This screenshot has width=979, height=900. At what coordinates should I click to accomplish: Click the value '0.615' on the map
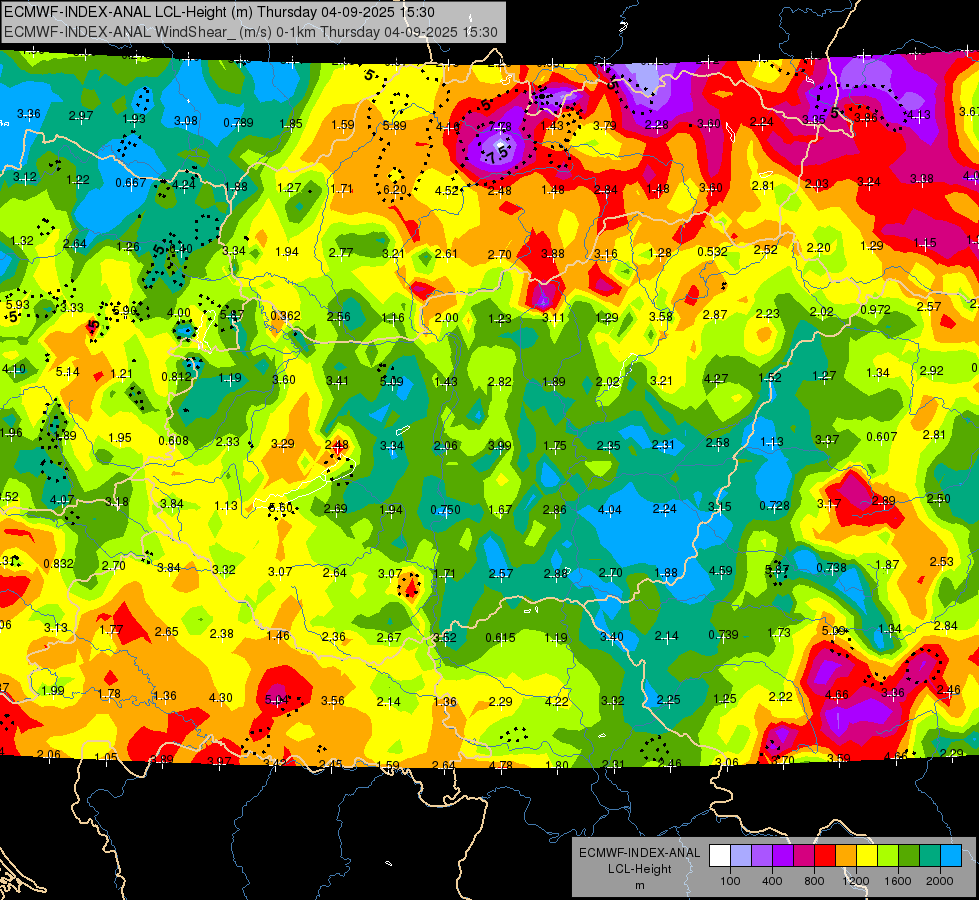pos(500,638)
